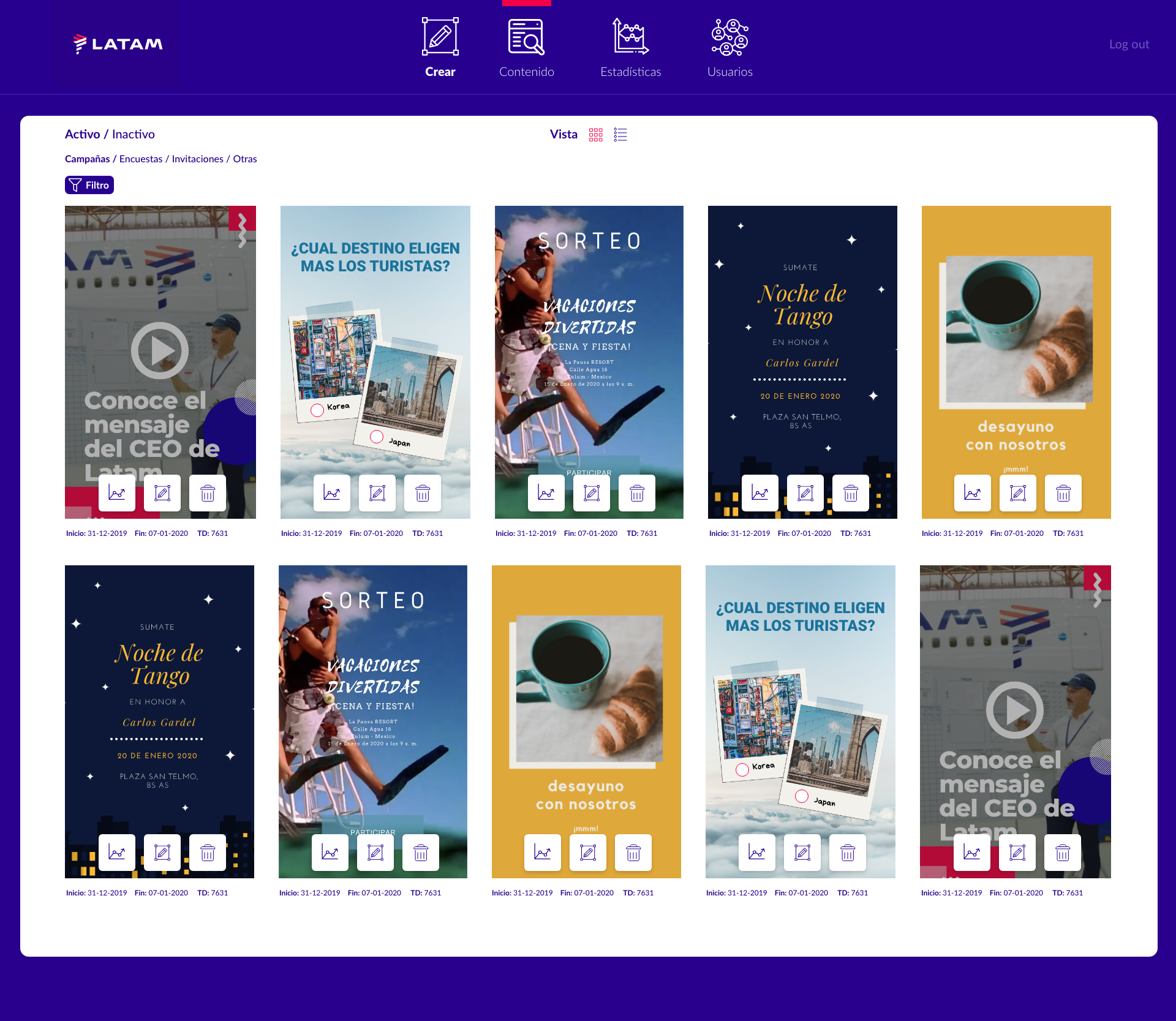Expand chevron on second-row CEO video card
The height and width of the screenshot is (1021, 1176).
[x=1097, y=590]
